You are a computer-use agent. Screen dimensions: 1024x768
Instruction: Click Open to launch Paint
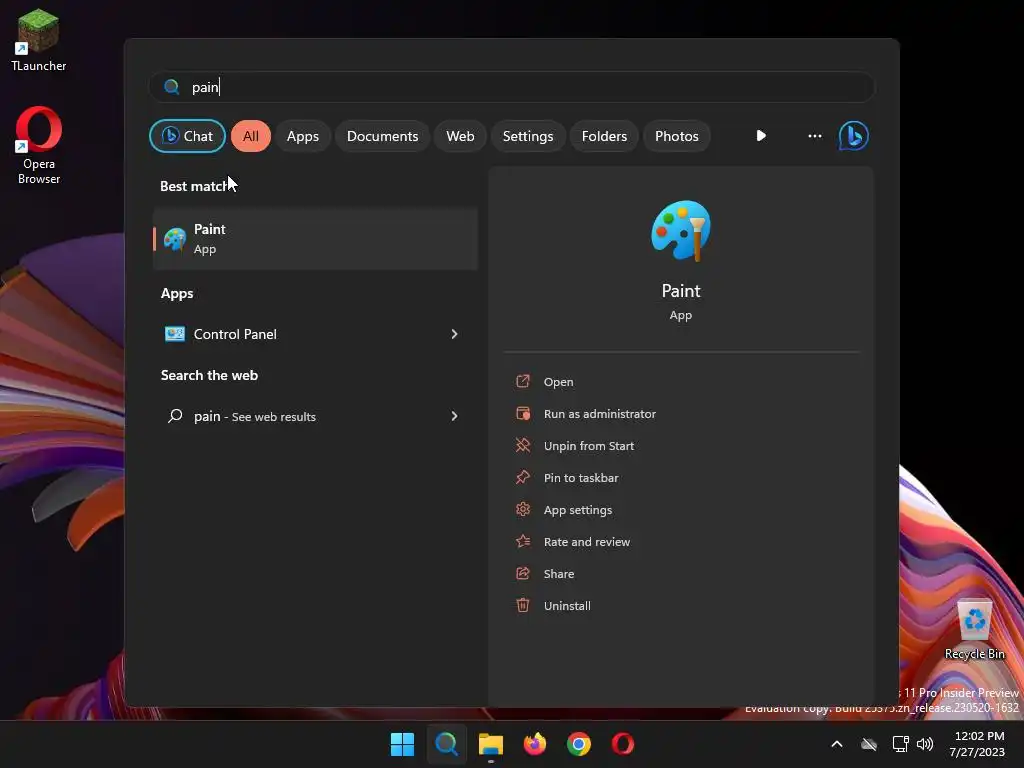coord(558,381)
